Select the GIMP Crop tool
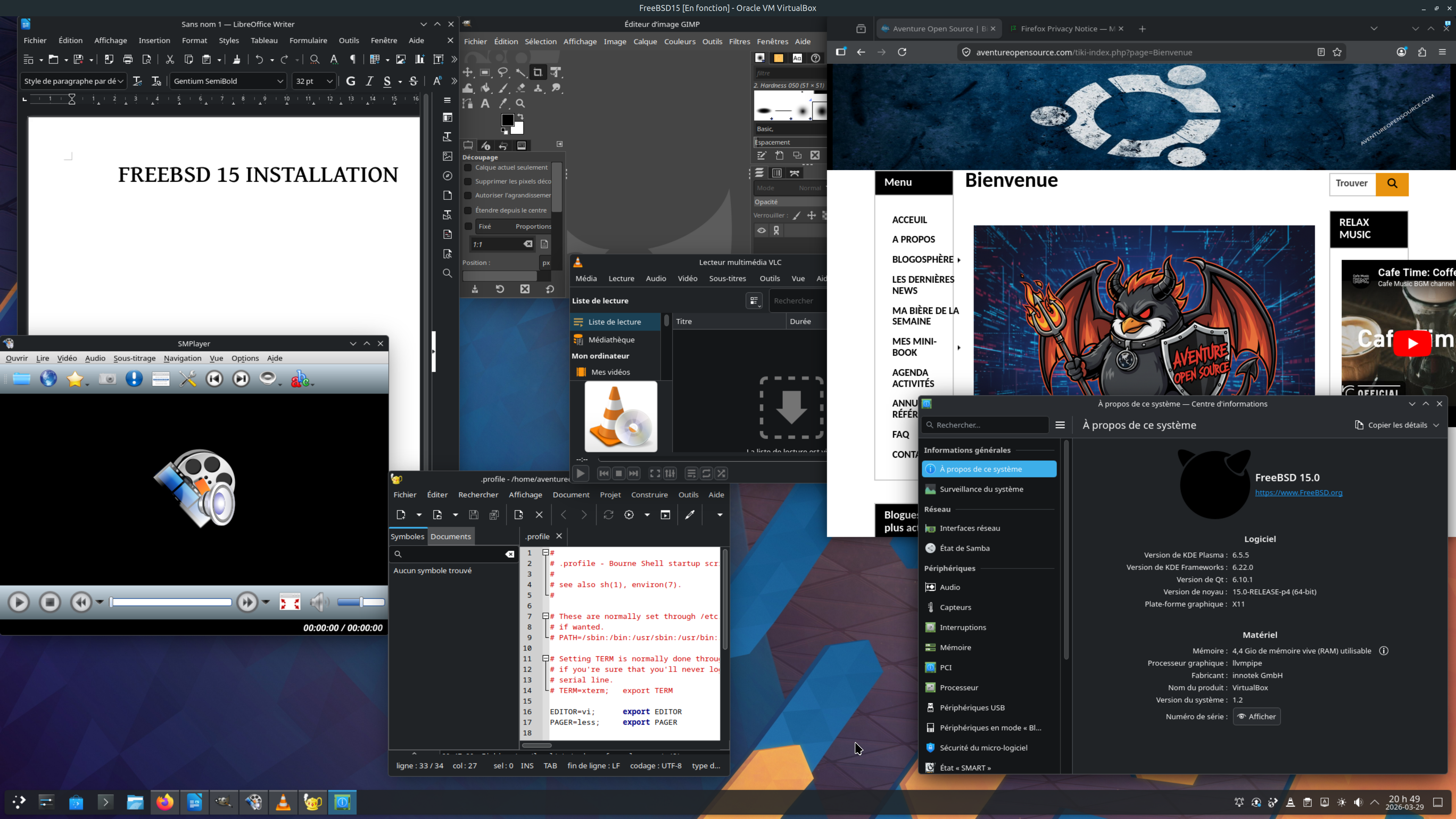 (x=538, y=72)
